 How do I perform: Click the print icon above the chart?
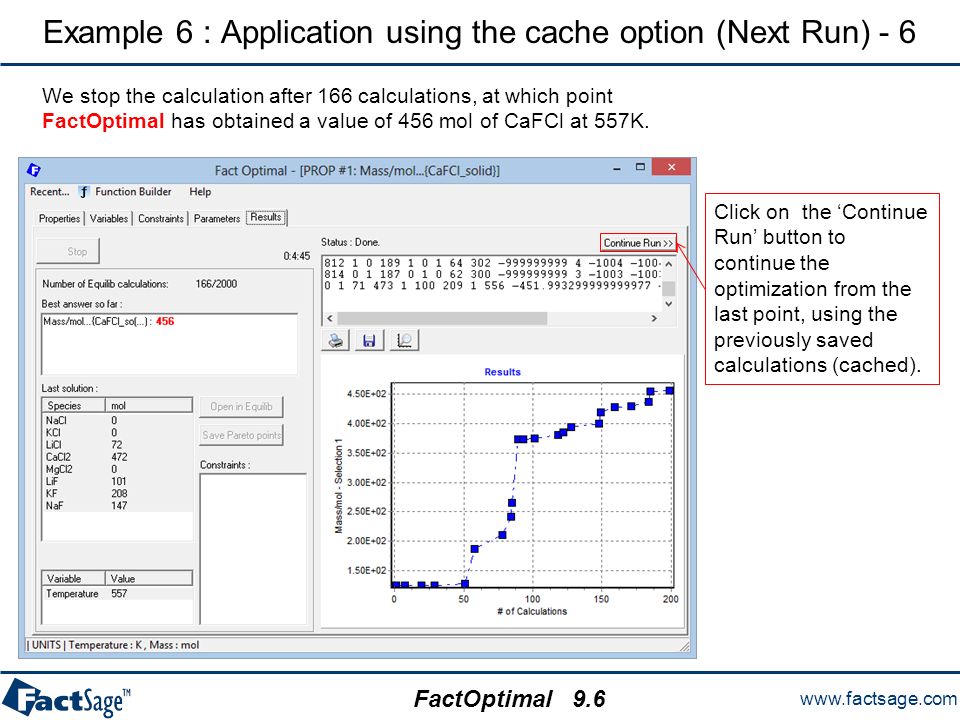(x=336, y=340)
